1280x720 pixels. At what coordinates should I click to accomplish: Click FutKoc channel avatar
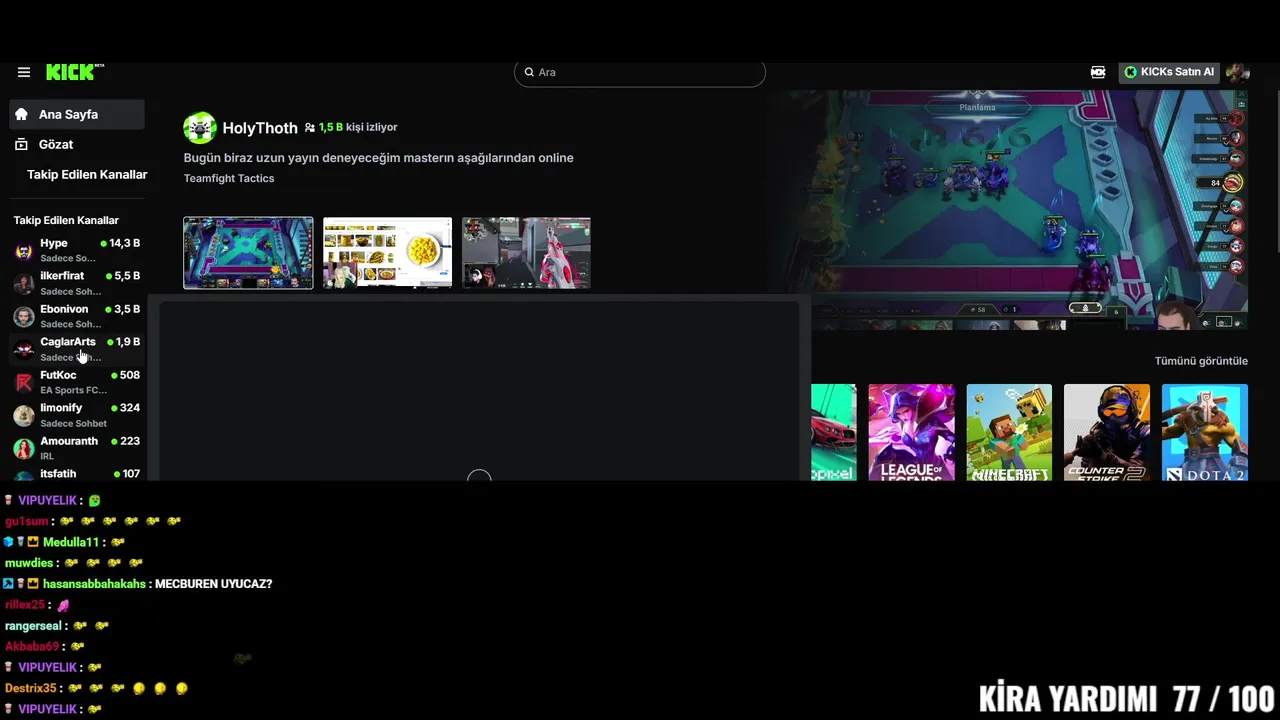24,383
